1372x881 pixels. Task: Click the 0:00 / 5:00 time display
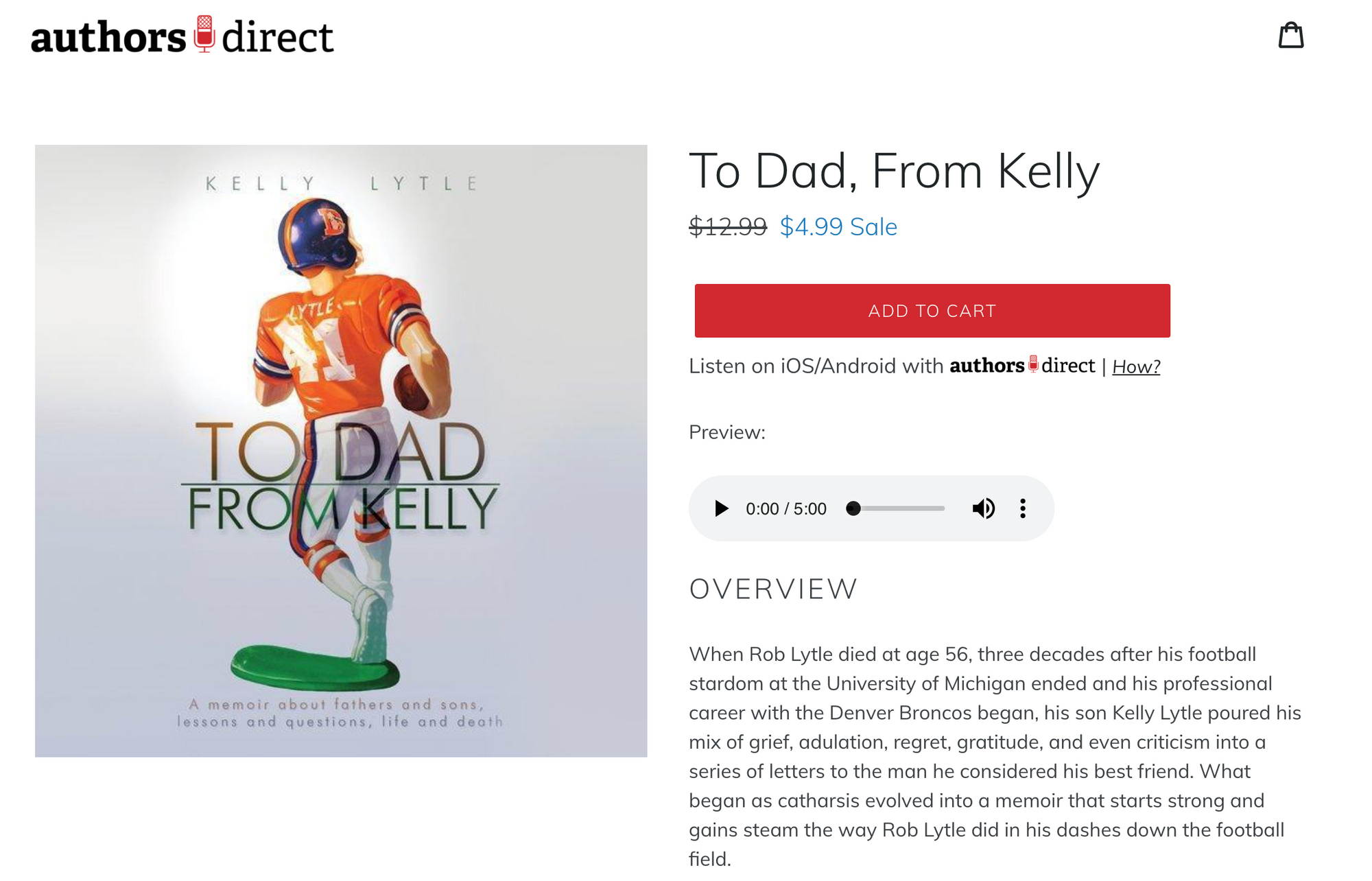786,508
